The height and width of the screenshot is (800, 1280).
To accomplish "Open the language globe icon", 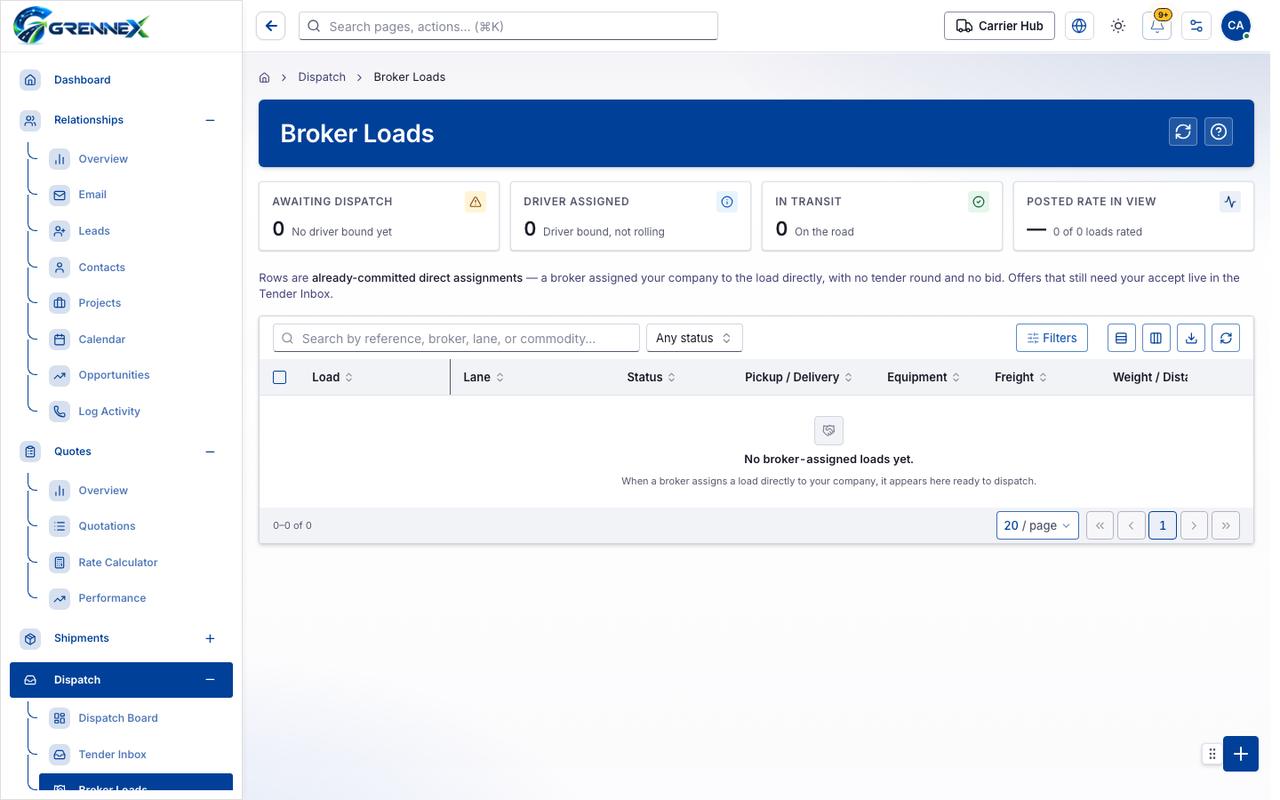I will [1079, 26].
